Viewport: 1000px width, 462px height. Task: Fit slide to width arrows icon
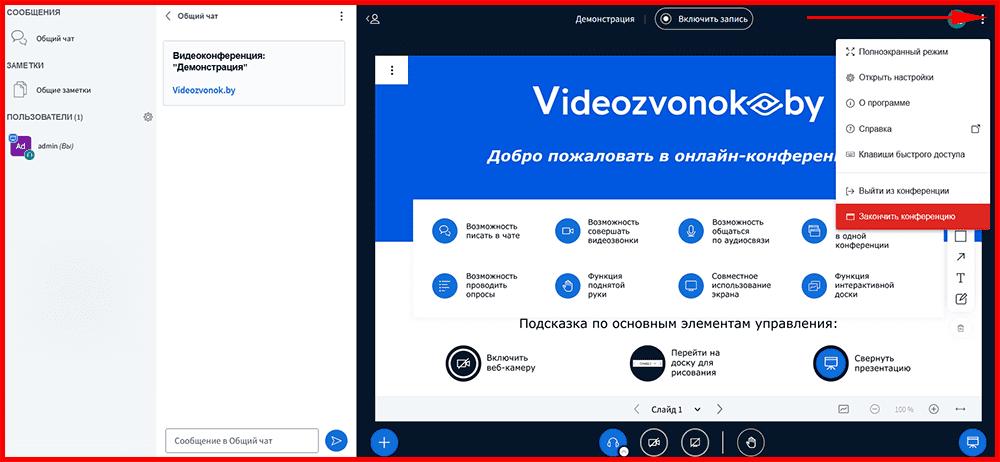tap(961, 409)
